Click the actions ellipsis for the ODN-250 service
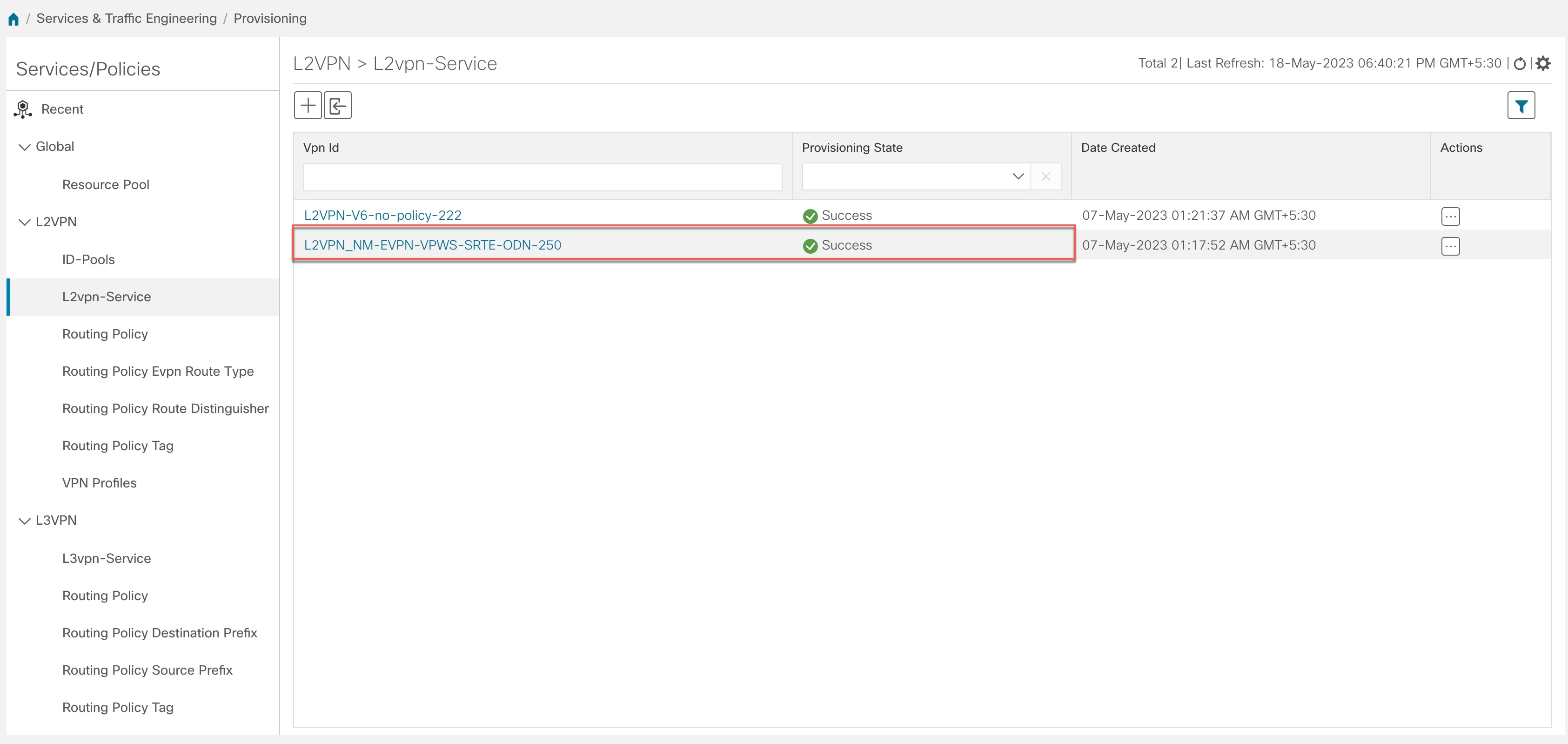The width and height of the screenshot is (1568, 744). (1451, 246)
